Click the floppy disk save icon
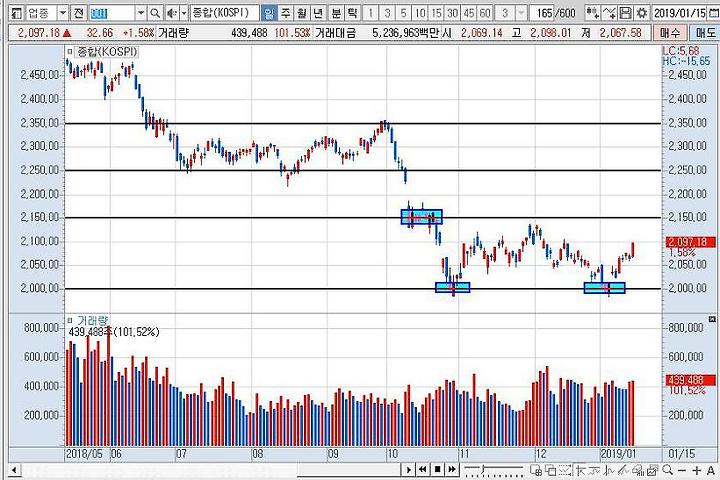 625,13
